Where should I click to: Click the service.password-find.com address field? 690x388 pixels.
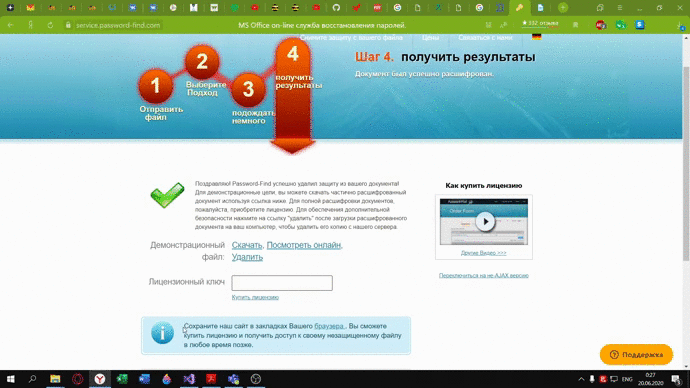pos(117,25)
